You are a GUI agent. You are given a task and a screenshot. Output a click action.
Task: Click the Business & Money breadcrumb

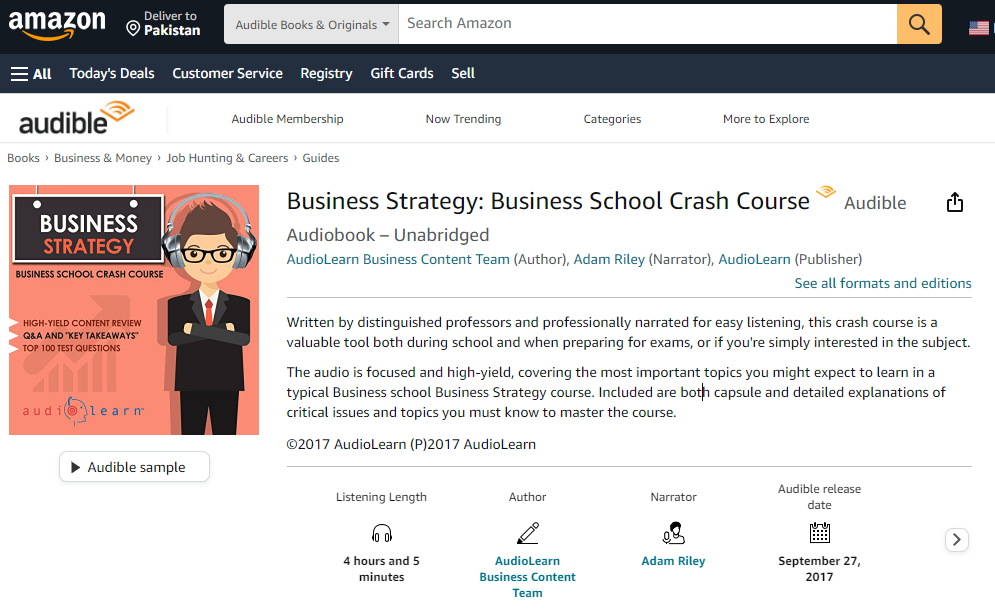tap(103, 158)
